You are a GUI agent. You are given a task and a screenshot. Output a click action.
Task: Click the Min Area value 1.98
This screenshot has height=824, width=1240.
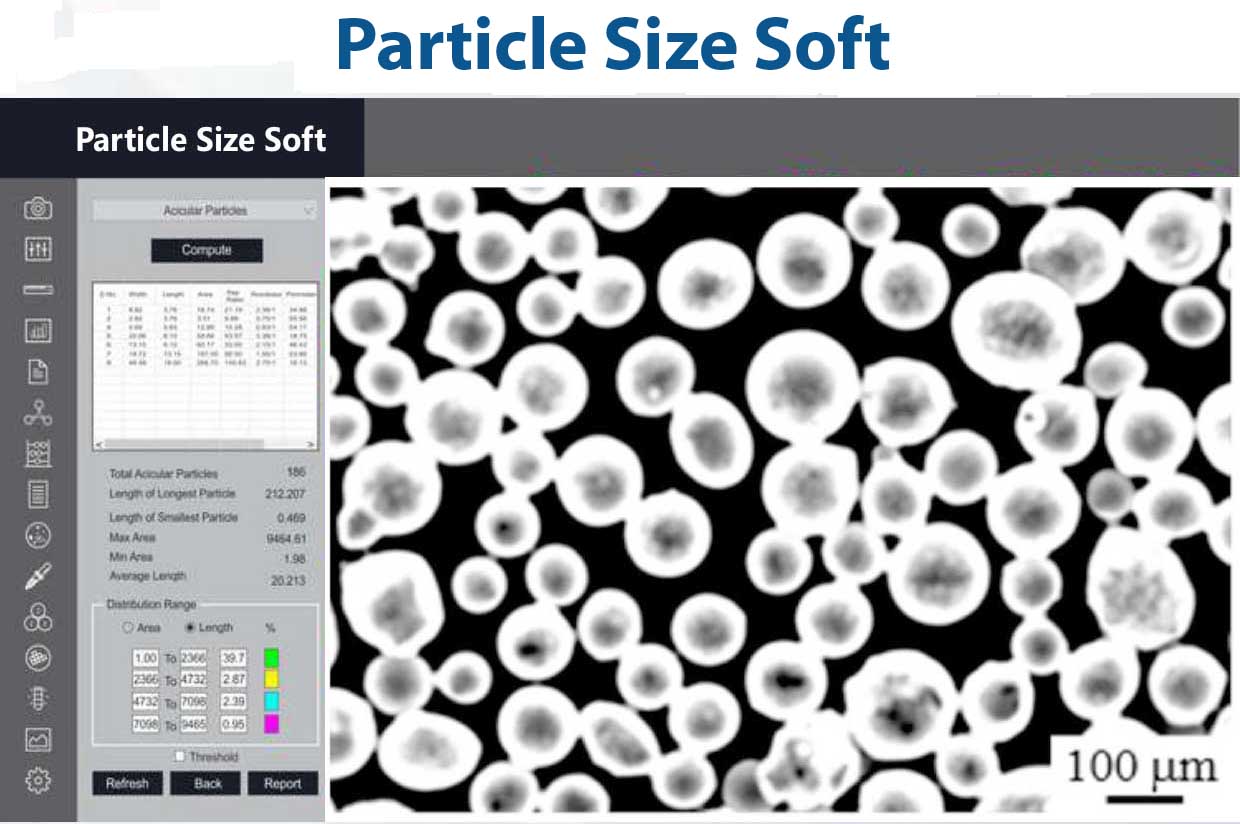295,558
